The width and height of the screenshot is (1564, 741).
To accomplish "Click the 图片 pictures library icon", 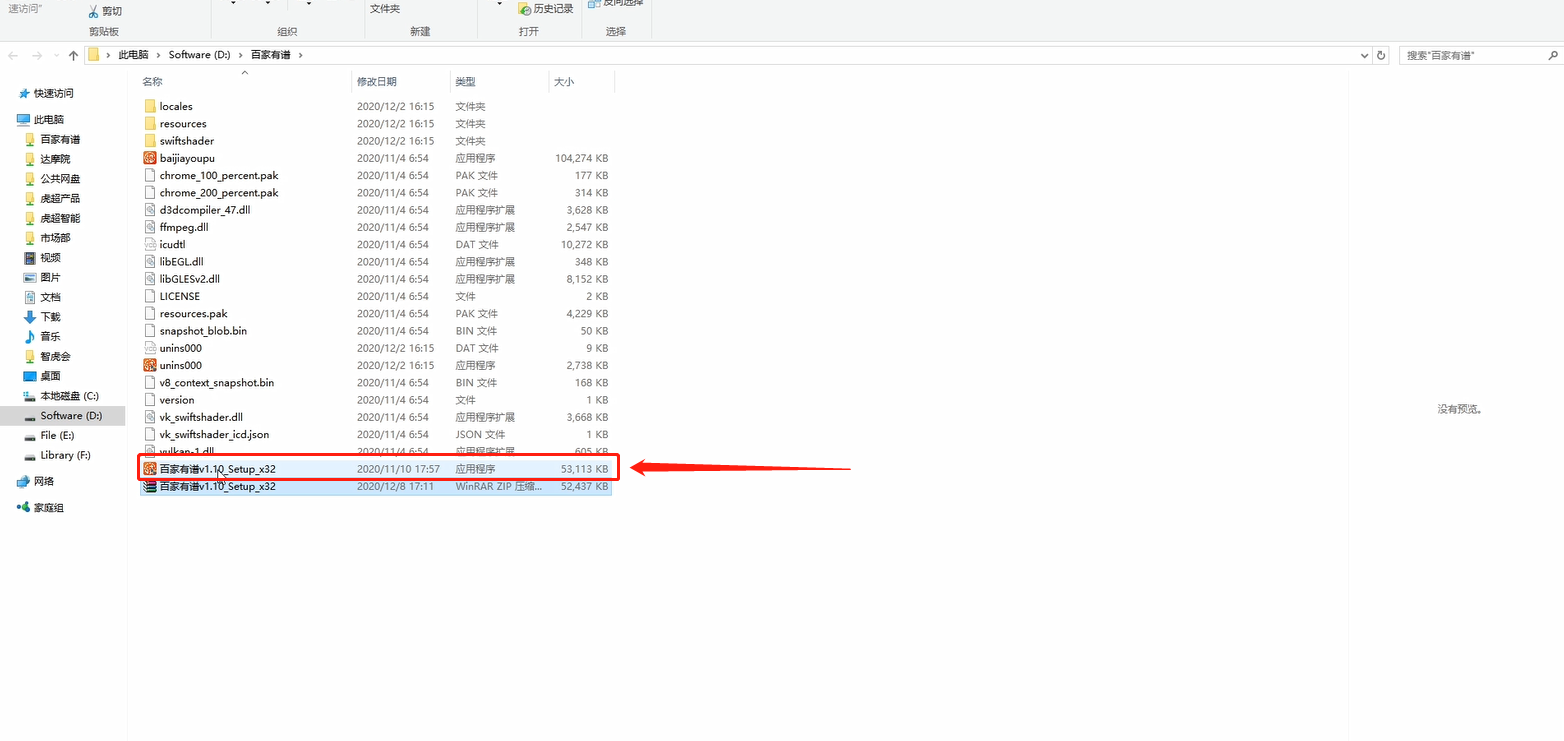I will point(30,277).
